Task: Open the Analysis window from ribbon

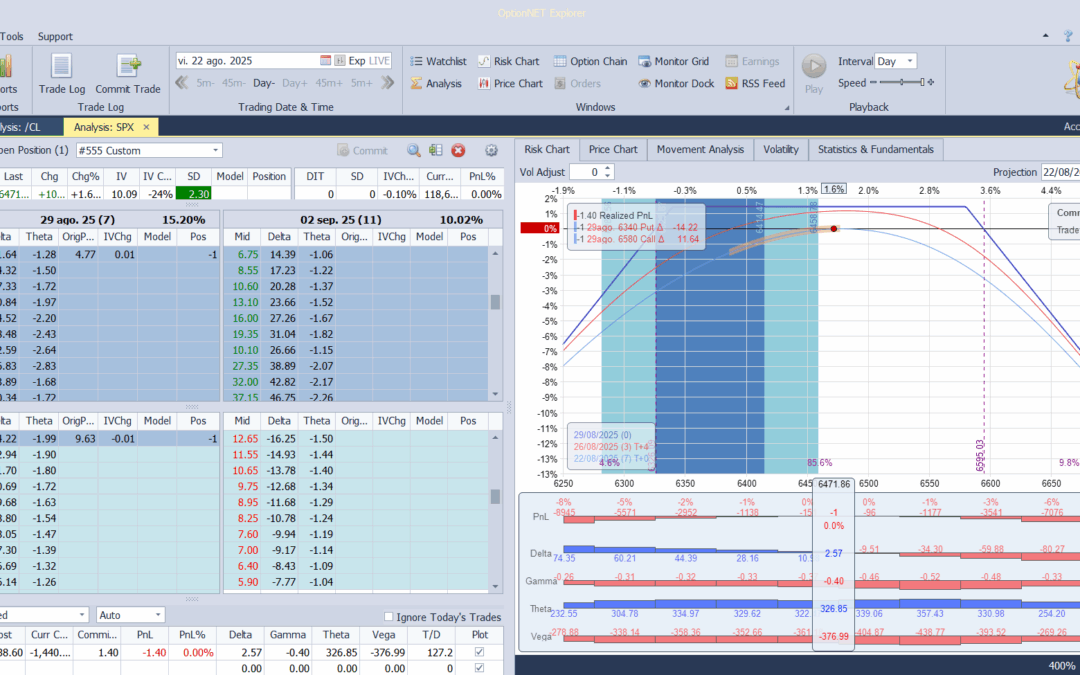Action: coord(436,83)
